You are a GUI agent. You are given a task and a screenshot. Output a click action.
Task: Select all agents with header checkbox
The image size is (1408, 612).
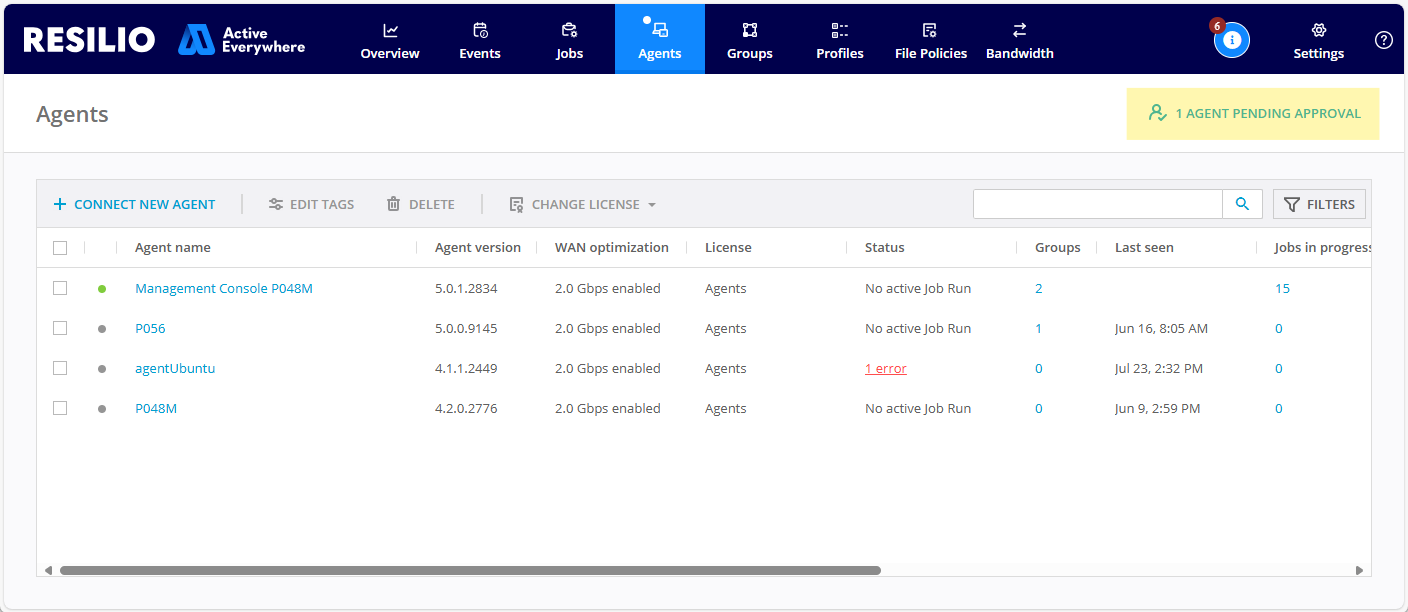pos(60,248)
